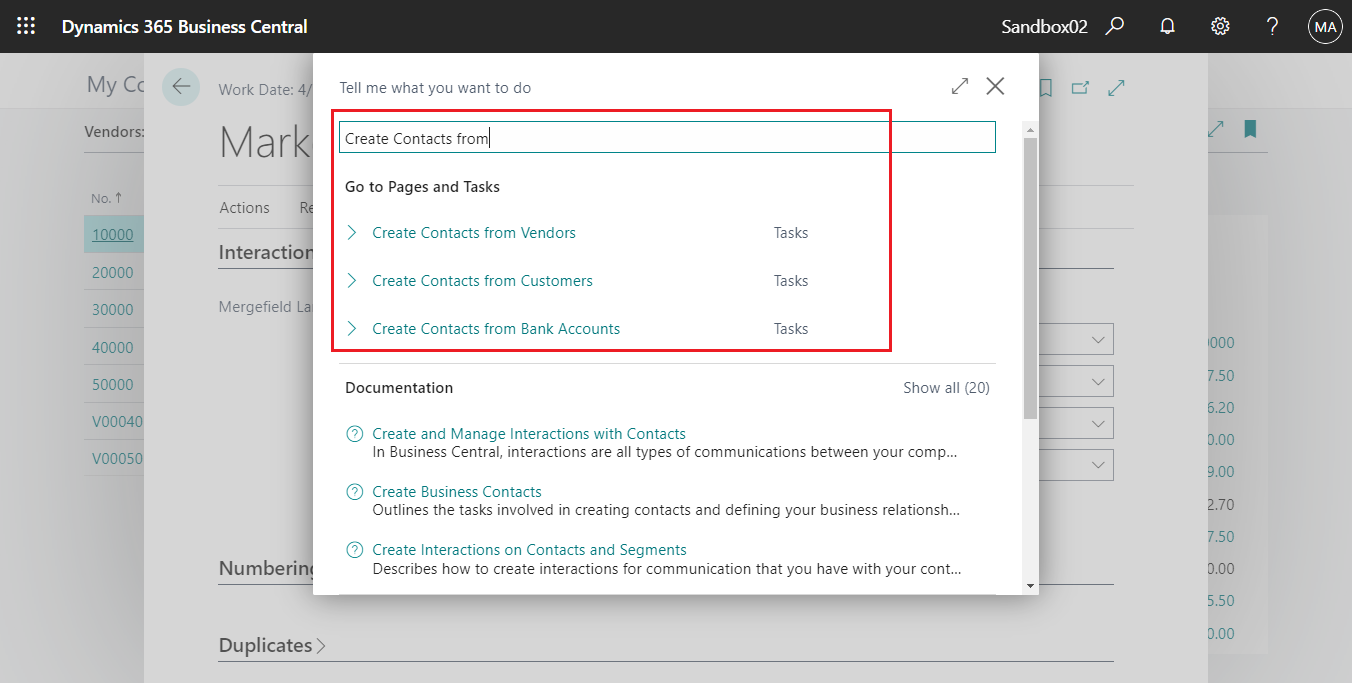The width and height of the screenshot is (1352, 683).
Task: Expand the Create Contacts from Customers chevron
Action: pos(352,280)
